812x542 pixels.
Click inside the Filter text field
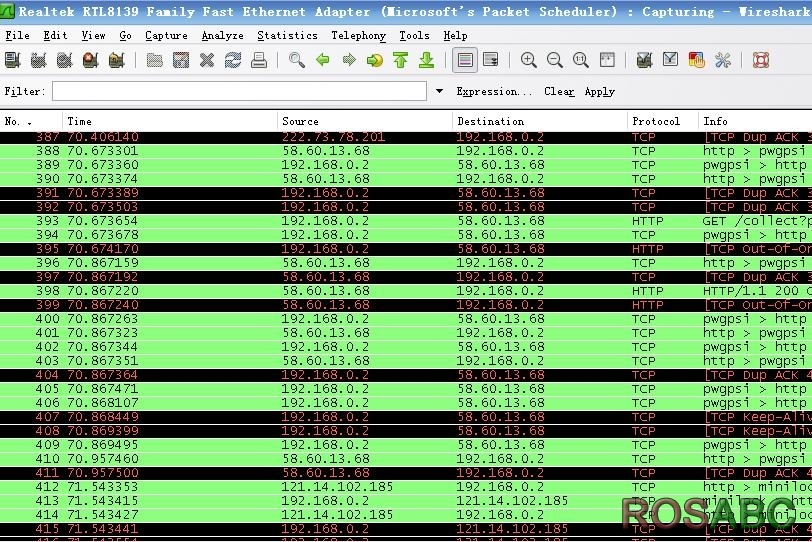coord(239,91)
